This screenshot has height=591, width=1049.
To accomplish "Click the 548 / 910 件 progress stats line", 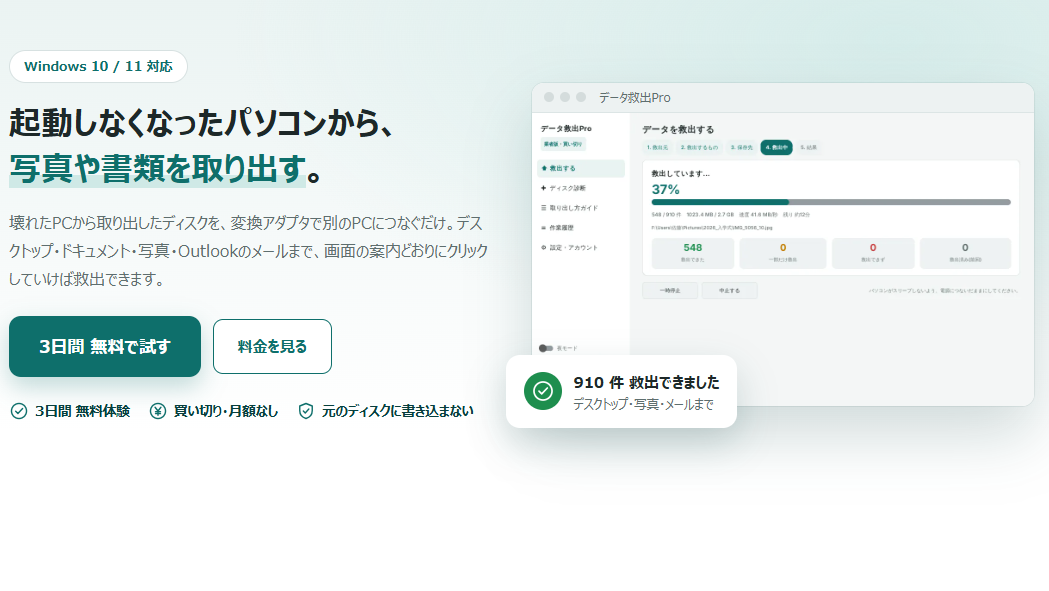I will pyautogui.click(x=731, y=215).
